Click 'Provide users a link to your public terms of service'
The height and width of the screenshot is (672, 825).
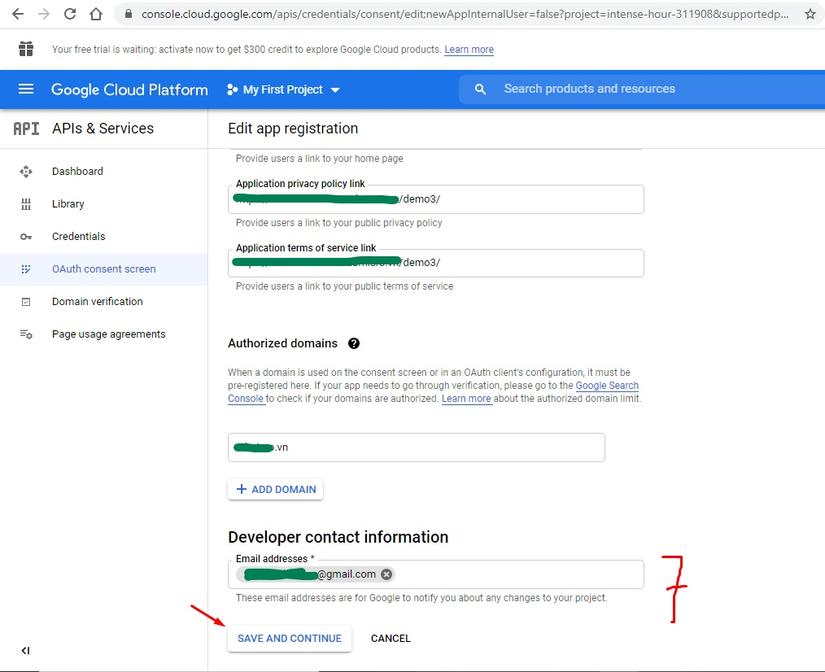click(x=344, y=286)
